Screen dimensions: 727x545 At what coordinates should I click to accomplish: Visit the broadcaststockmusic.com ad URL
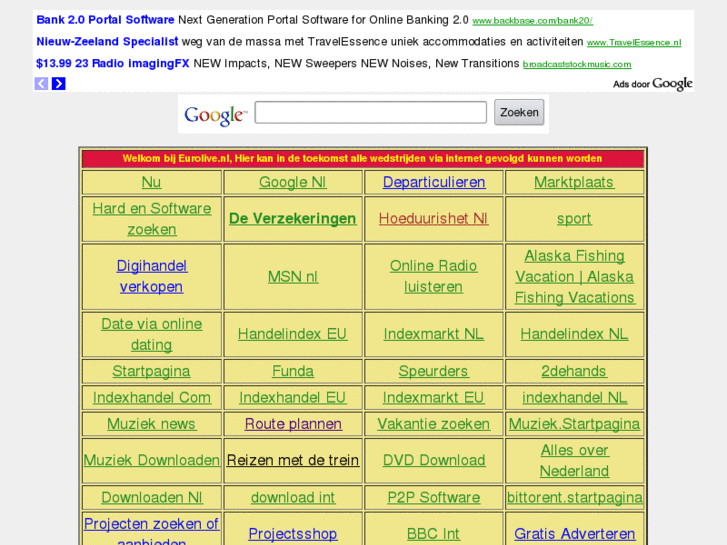click(576, 65)
